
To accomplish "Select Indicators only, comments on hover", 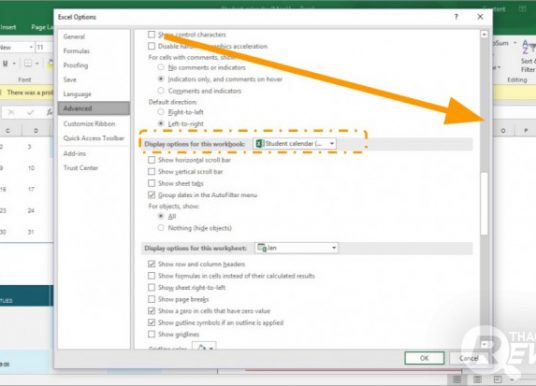I will pos(161,79).
